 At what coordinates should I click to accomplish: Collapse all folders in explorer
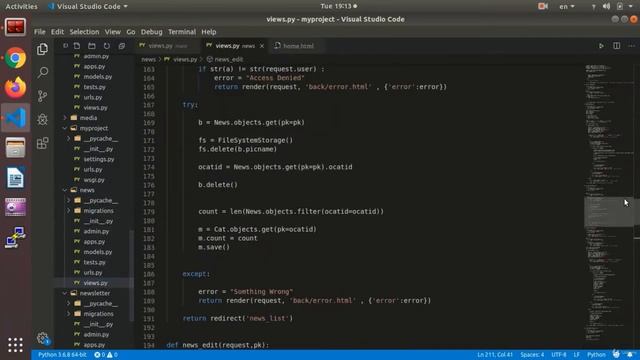[122, 46]
